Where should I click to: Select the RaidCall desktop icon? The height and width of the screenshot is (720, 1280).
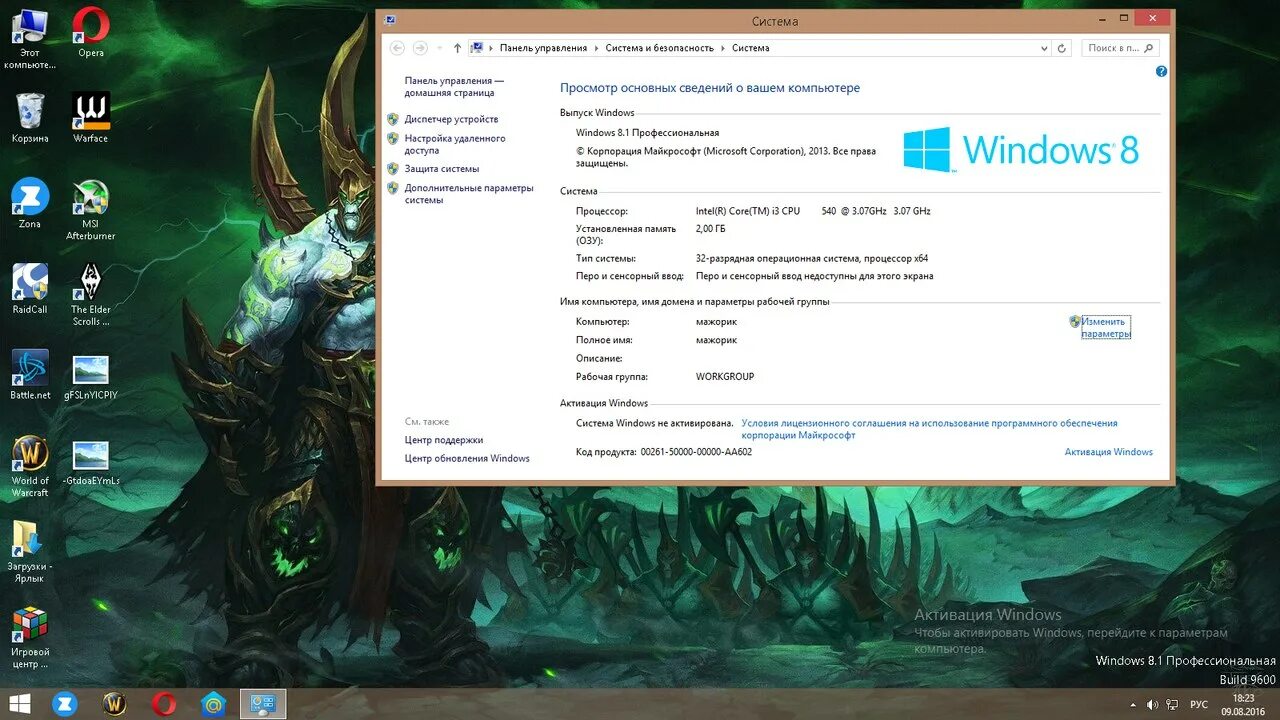pyautogui.click(x=30, y=289)
